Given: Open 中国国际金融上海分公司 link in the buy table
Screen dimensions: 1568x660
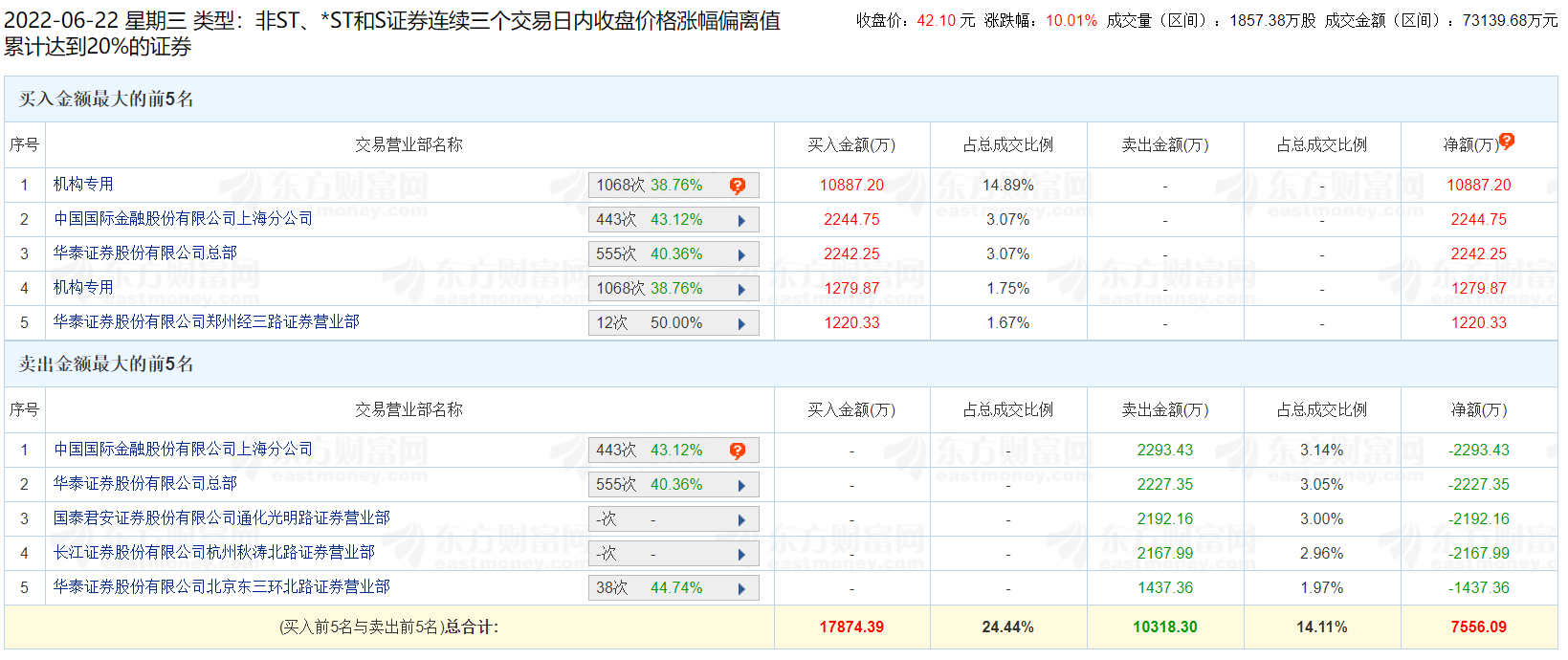Looking at the screenshot, I should click(183, 219).
